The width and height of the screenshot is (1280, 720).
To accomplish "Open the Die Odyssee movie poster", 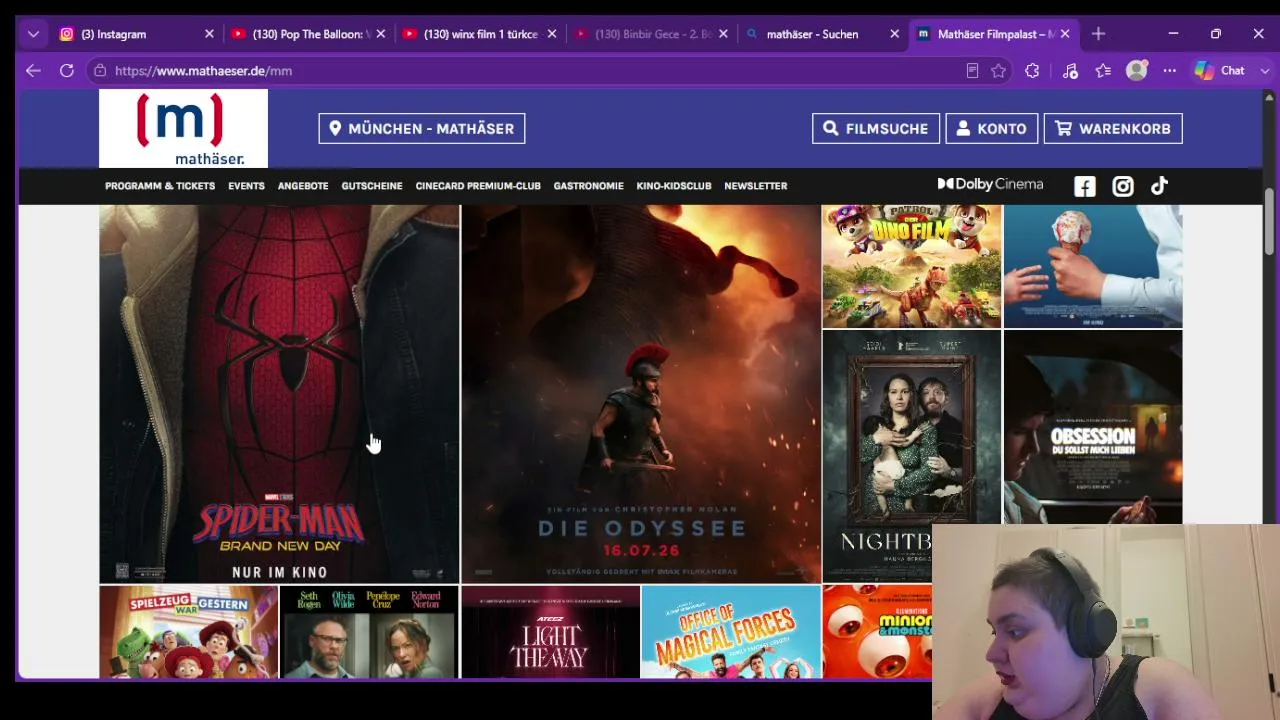I will tap(641, 394).
